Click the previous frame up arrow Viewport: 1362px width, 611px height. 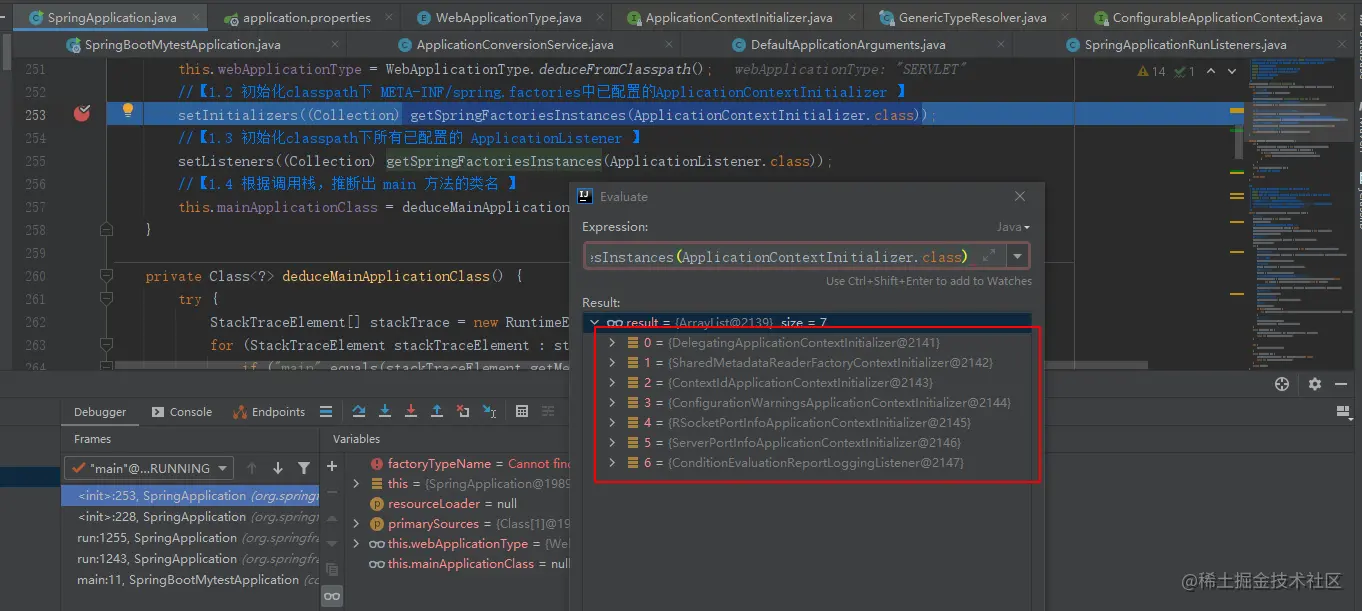[x=252, y=468]
